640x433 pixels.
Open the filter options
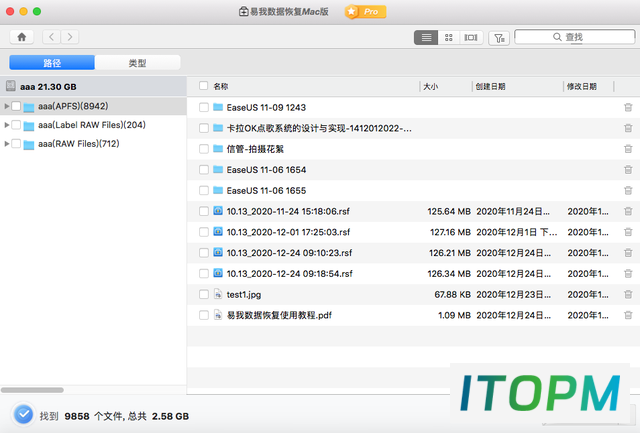coord(499,38)
